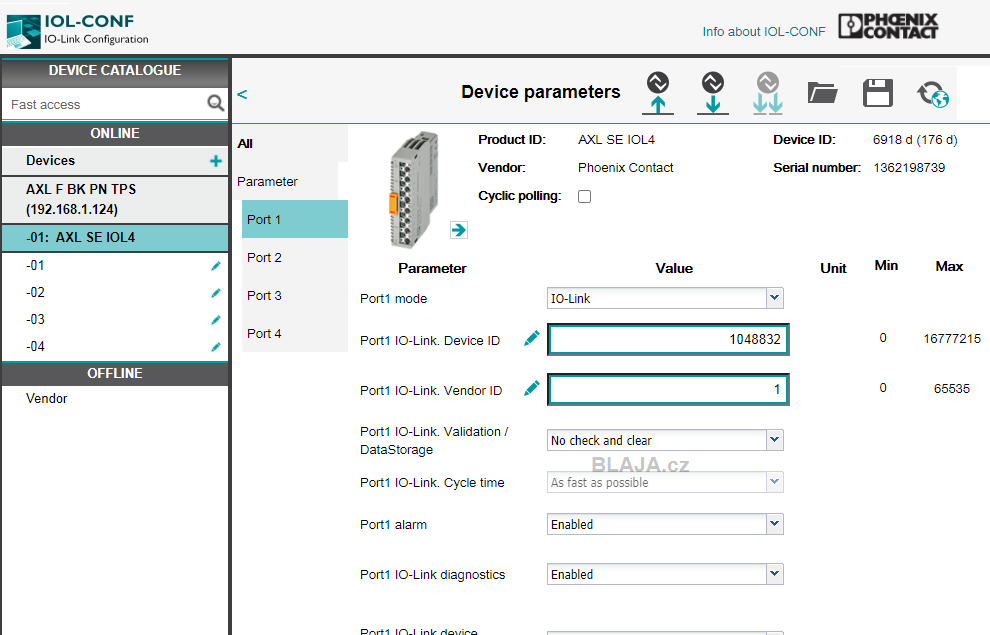Click the arrow icon next to device image
This screenshot has width=990, height=635.
[459, 230]
